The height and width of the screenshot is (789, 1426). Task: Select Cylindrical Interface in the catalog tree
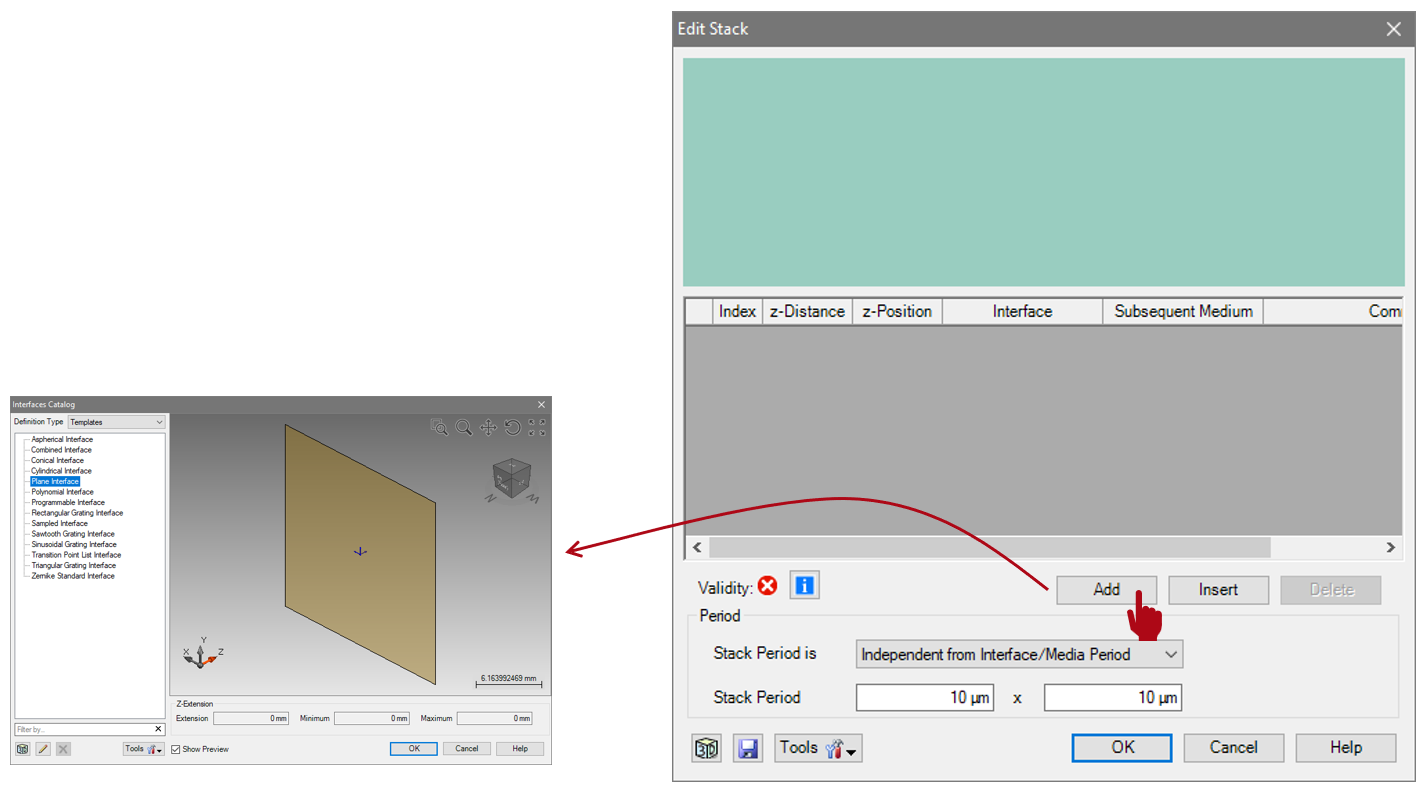61,471
